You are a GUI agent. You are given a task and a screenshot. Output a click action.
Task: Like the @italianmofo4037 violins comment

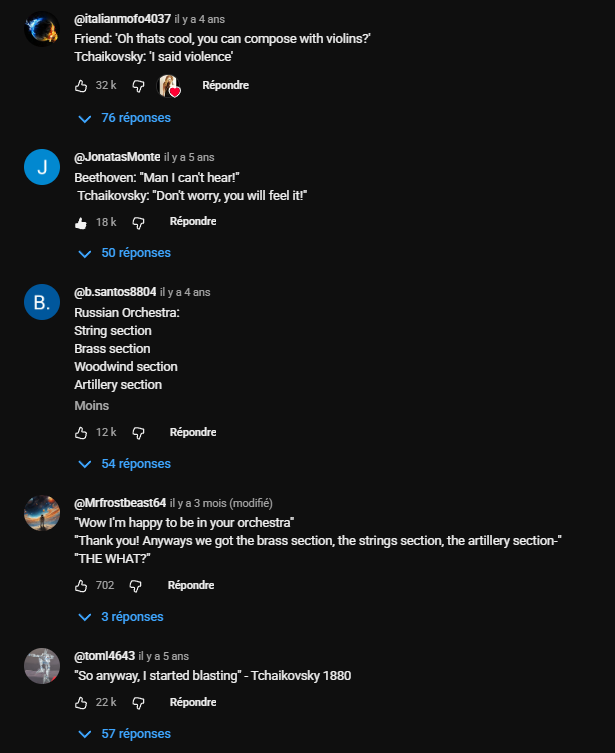click(81, 86)
